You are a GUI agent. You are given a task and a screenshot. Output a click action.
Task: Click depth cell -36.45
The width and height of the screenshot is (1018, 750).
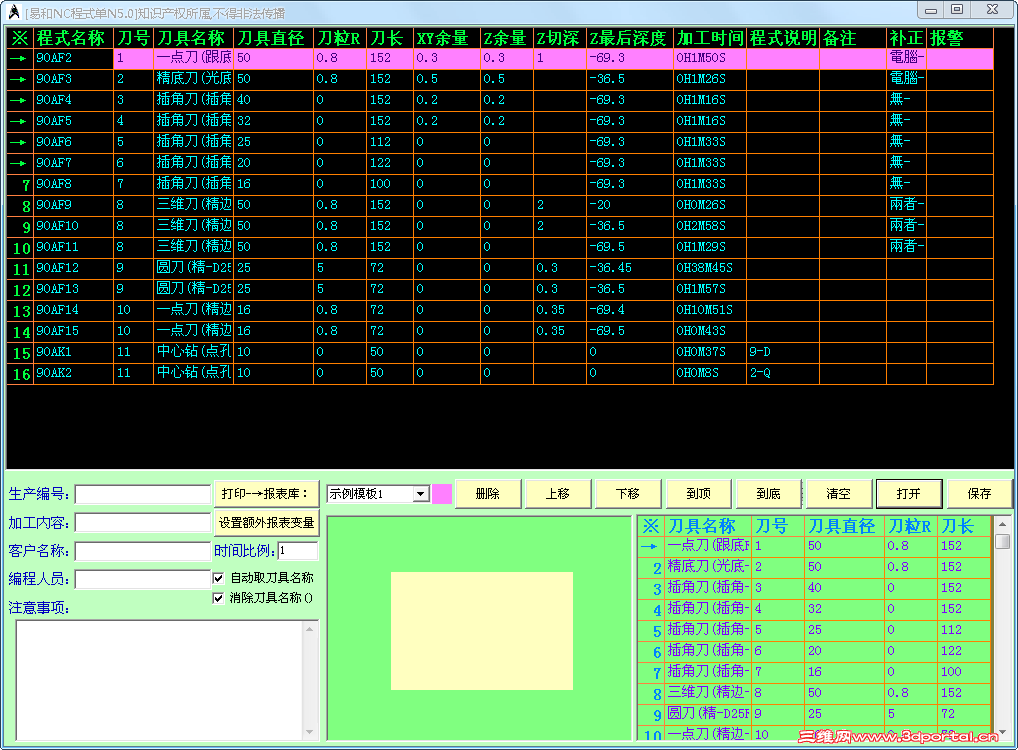tap(630, 268)
